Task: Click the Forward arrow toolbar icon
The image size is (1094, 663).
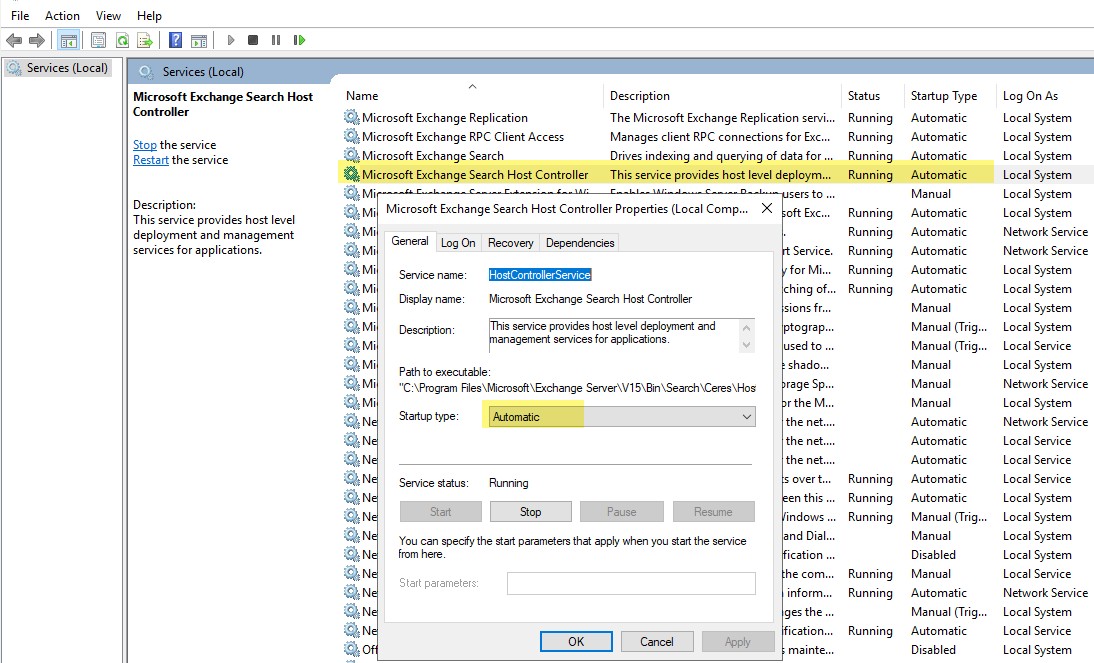Action: tap(36, 40)
